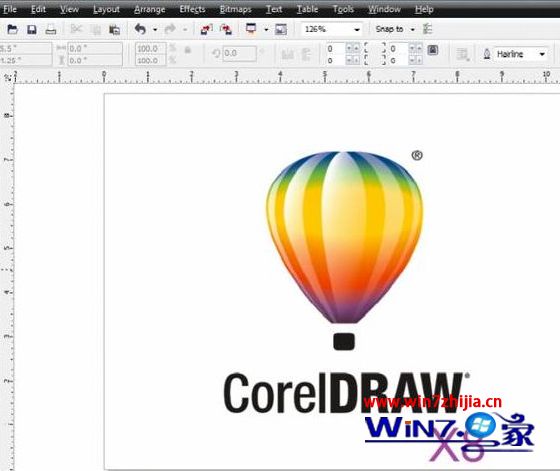Click the Redo arrow icon
The image size is (560, 471).
(x=170, y=29)
